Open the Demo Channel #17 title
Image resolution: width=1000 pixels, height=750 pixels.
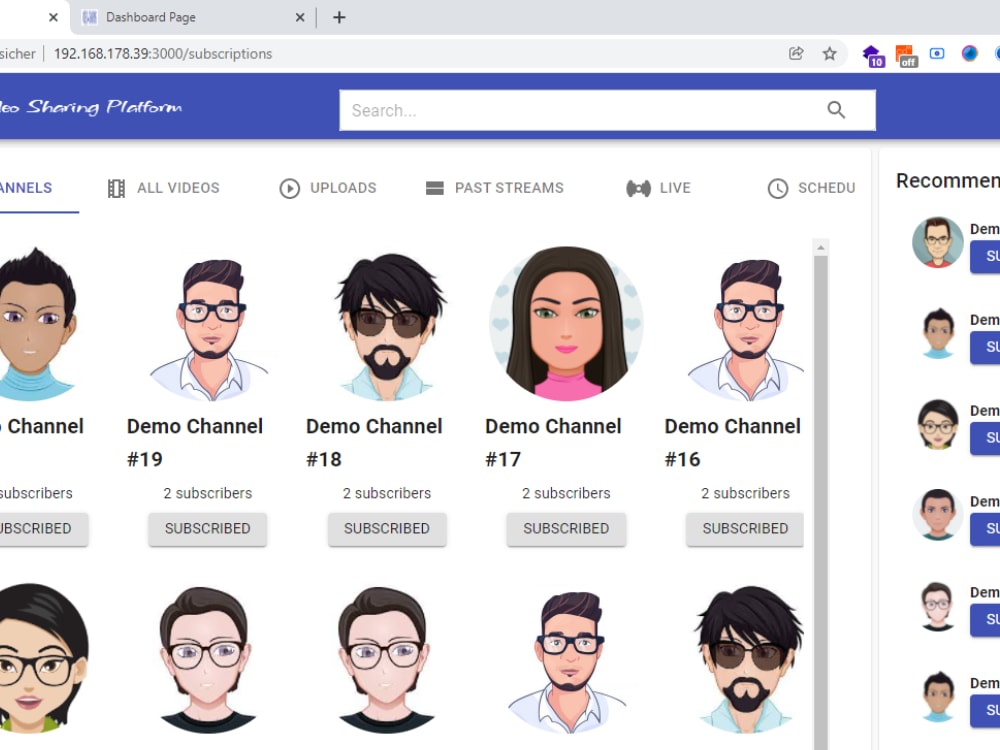tap(553, 443)
